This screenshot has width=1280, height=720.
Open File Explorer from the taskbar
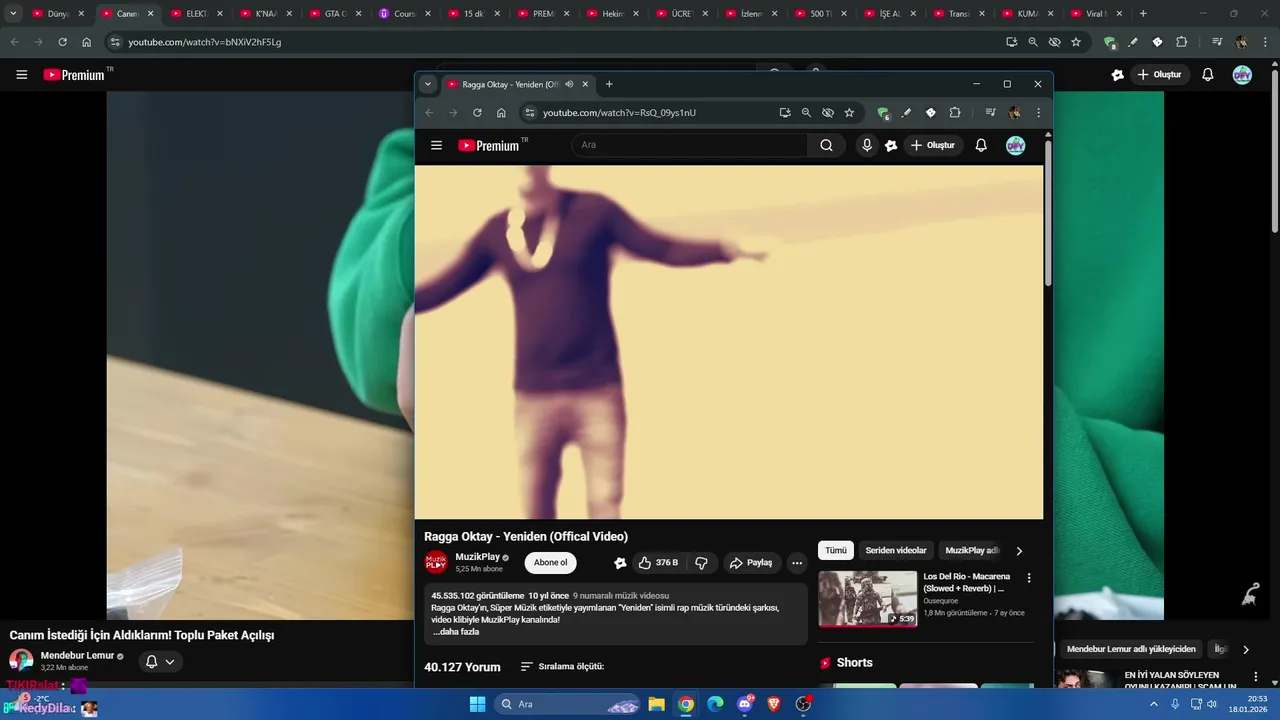[x=656, y=704]
